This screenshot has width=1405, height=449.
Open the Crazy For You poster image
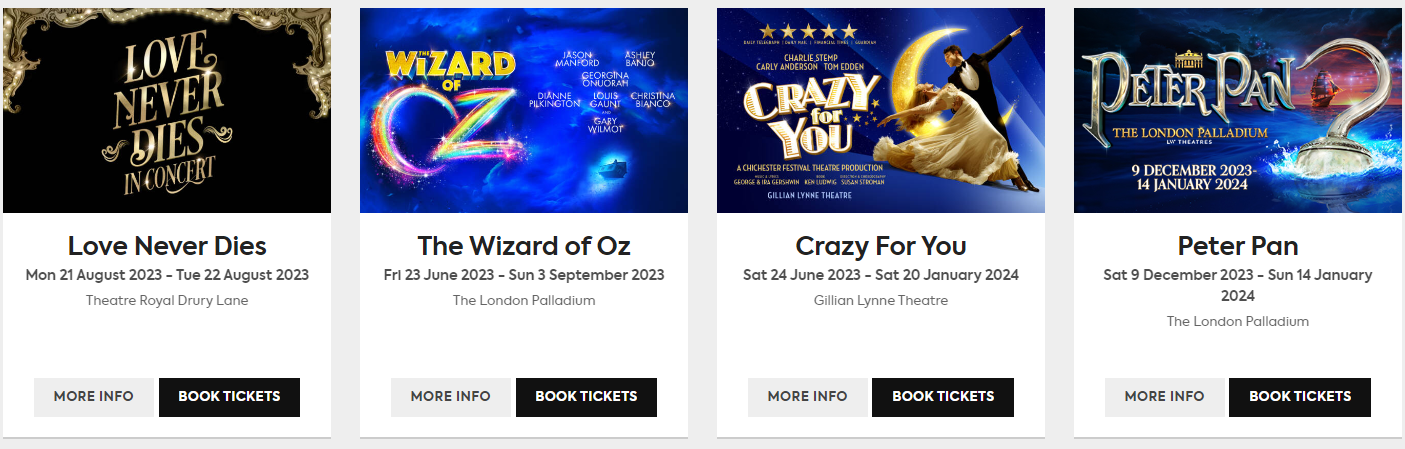tap(881, 110)
